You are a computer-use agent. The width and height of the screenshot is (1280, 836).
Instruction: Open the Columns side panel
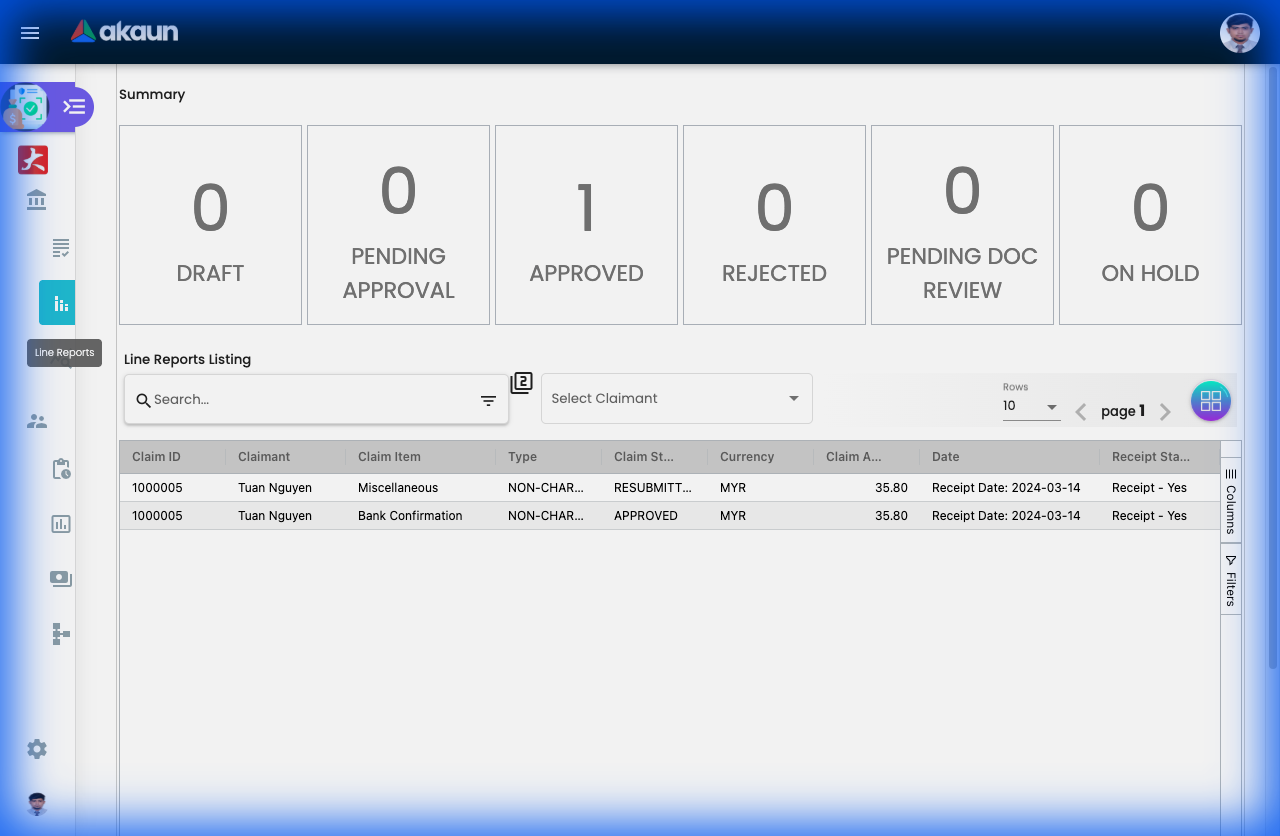(x=1230, y=498)
